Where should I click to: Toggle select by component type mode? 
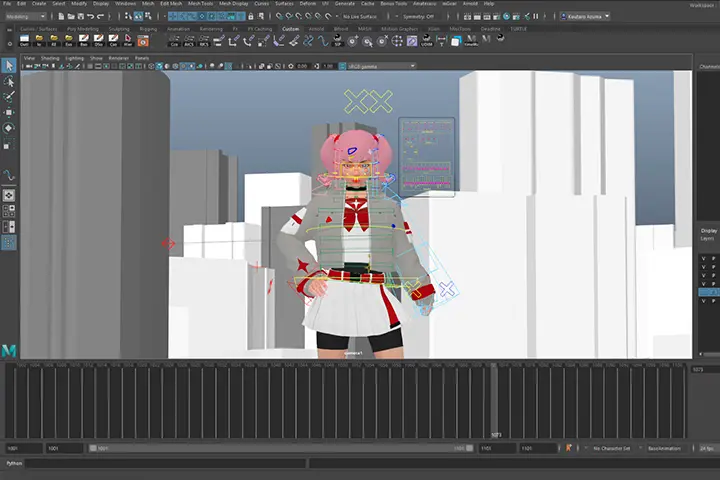(x=148, y=17)
